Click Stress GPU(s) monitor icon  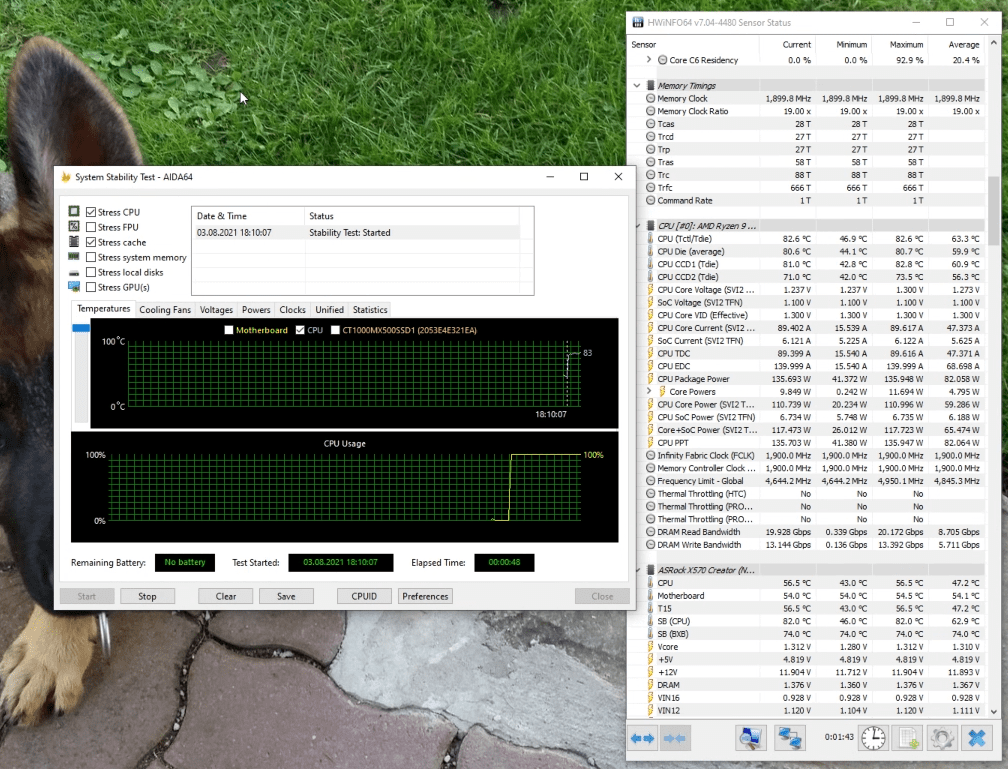tap(74, 287)
